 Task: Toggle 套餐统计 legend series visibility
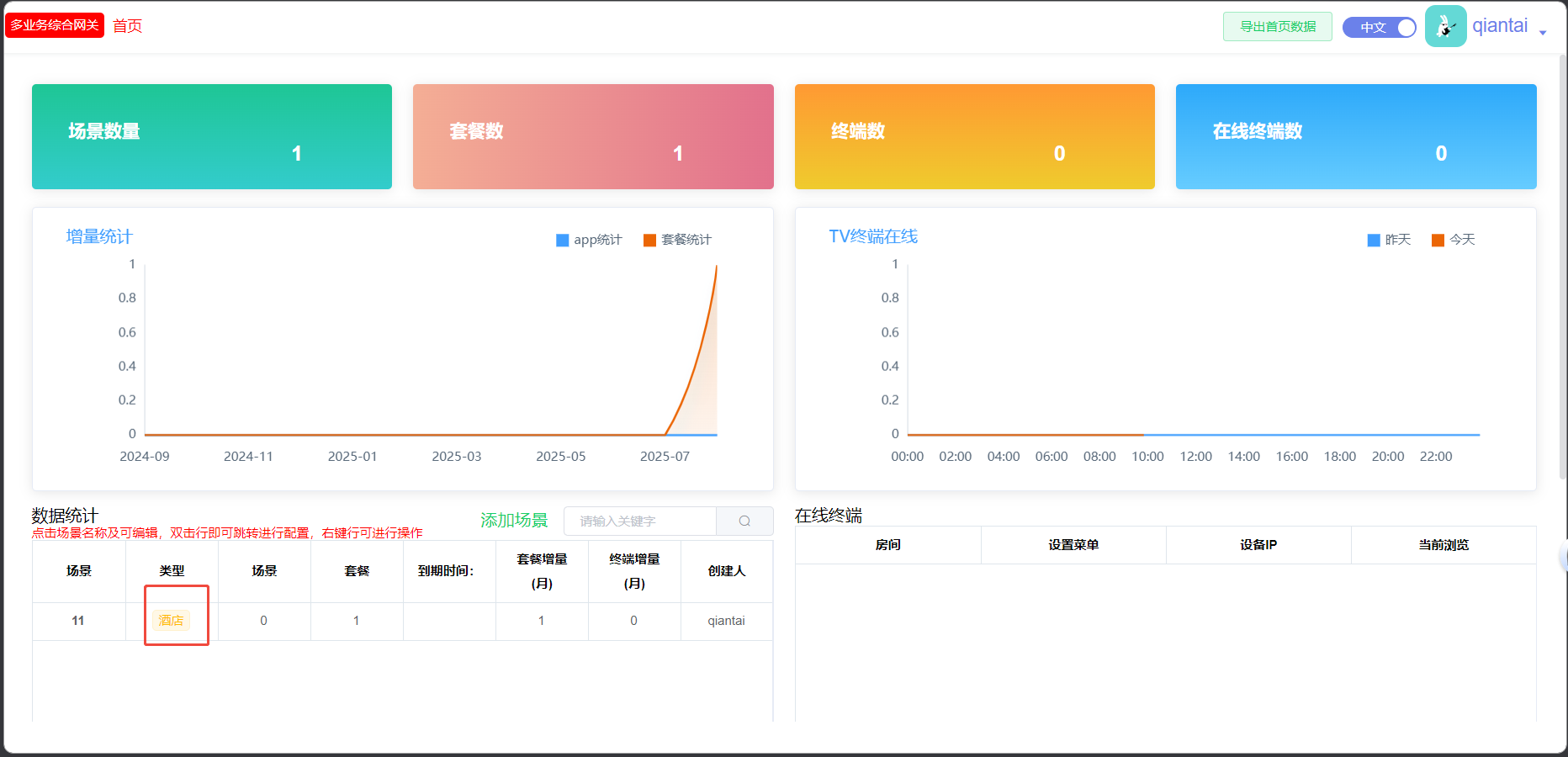point(677,241)
